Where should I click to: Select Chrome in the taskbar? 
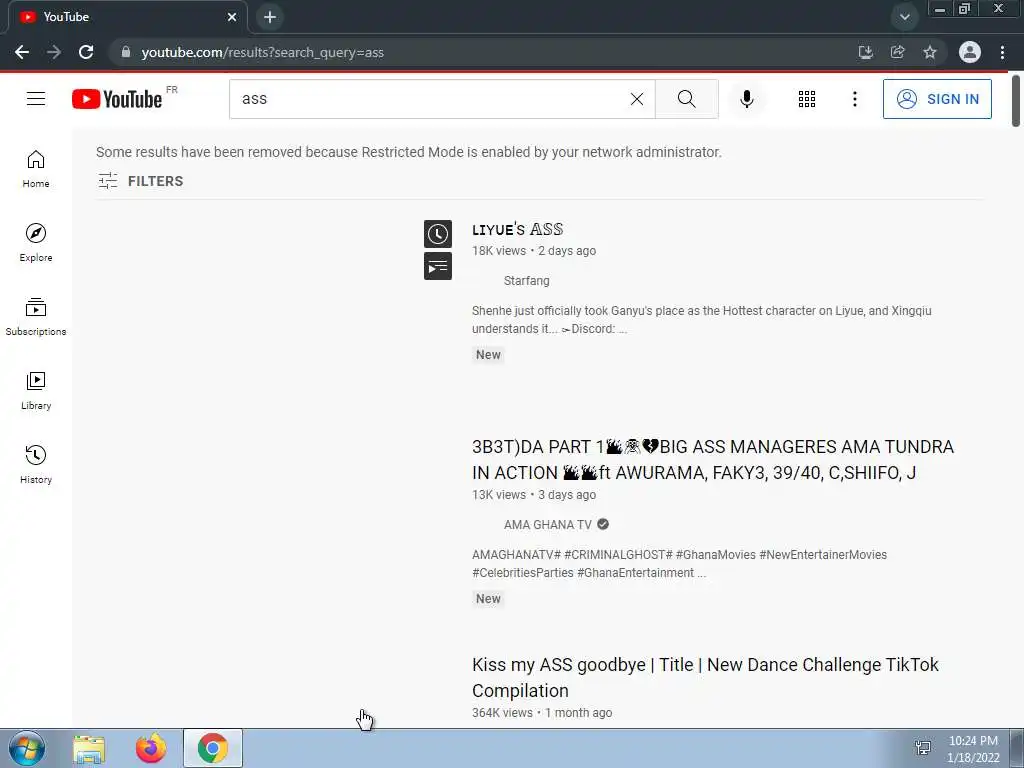coord(213,748)
